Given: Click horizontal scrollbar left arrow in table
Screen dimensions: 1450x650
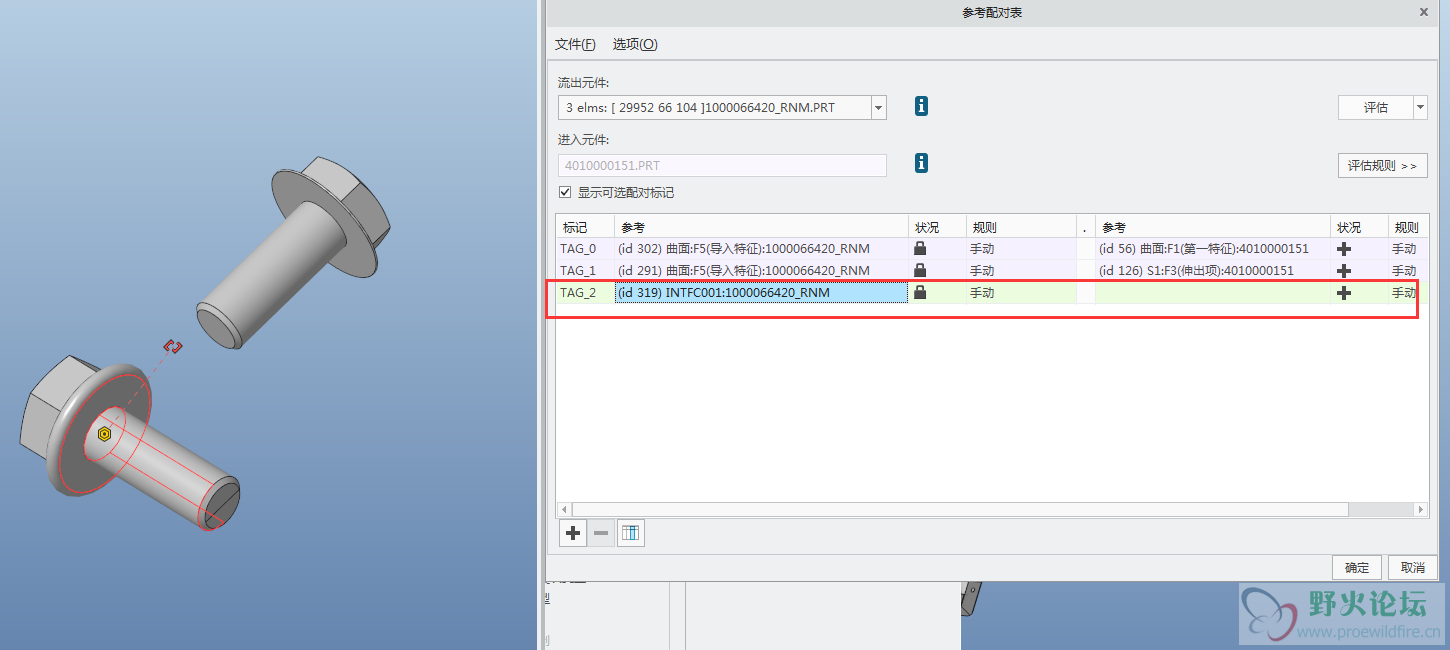Looking at the screenshot, I should [564, 510].
